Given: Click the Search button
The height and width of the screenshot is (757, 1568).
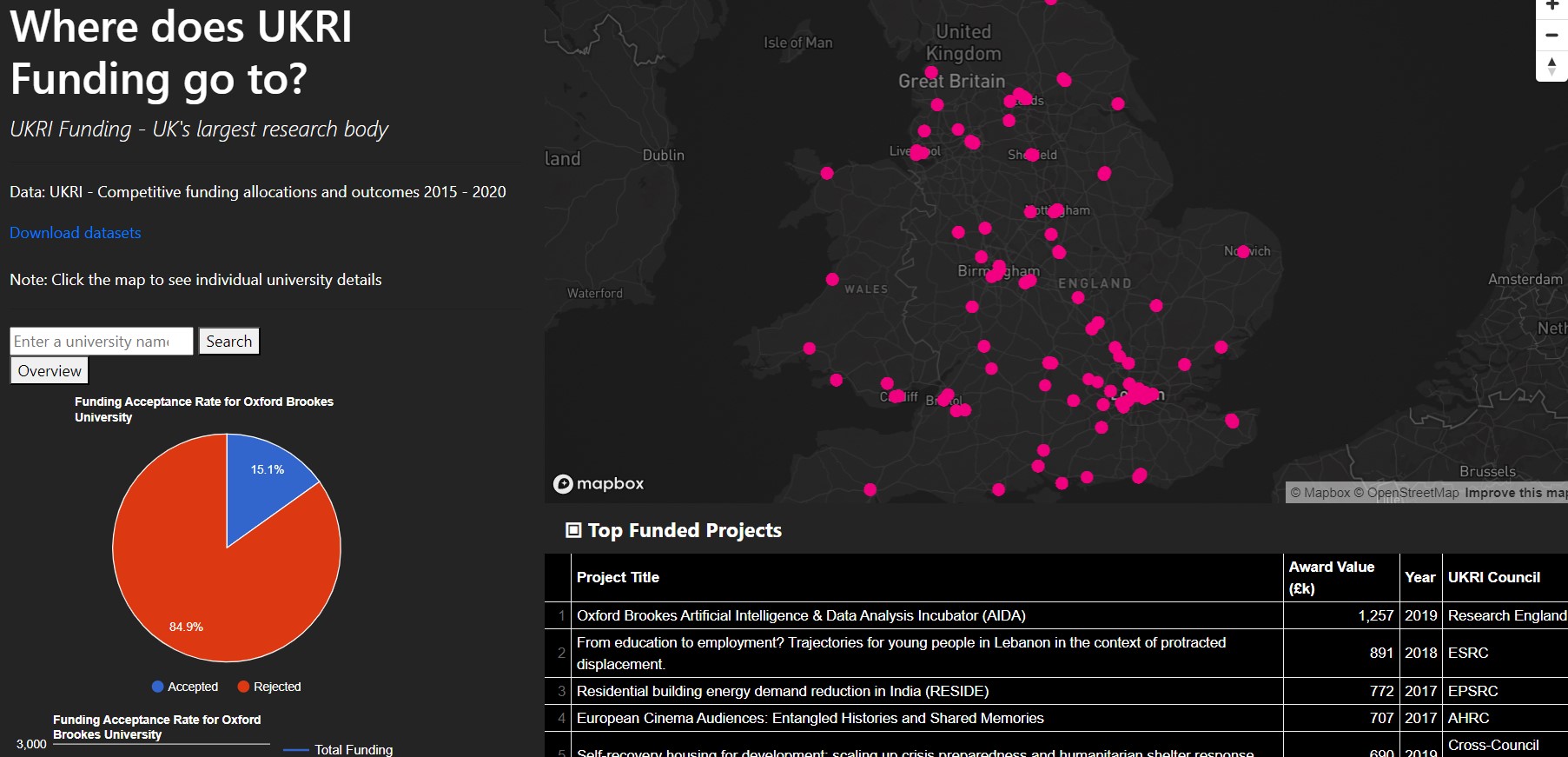Looking at the screenshot, I should pos(229,342).
